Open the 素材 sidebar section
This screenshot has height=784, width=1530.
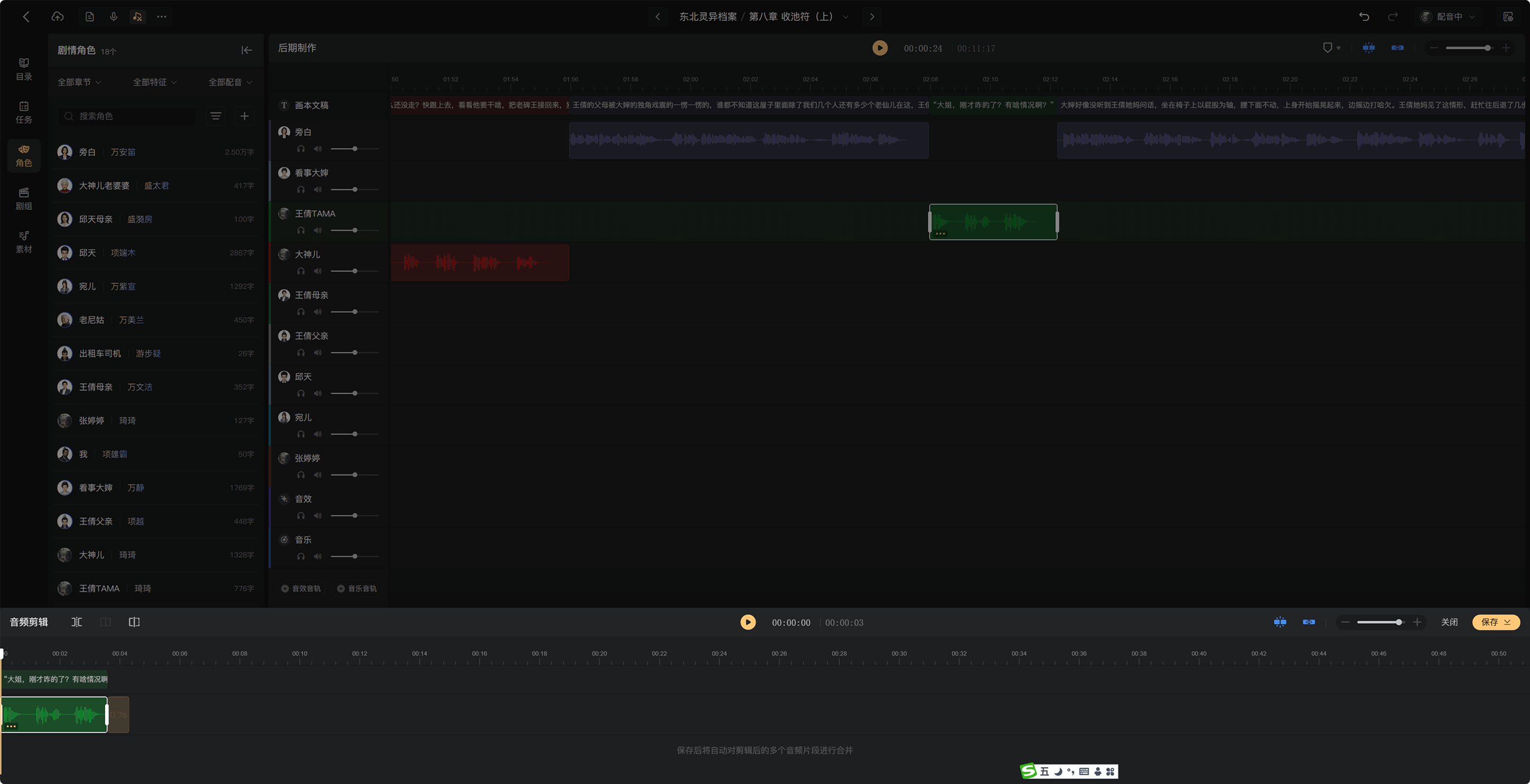(24, 242)
